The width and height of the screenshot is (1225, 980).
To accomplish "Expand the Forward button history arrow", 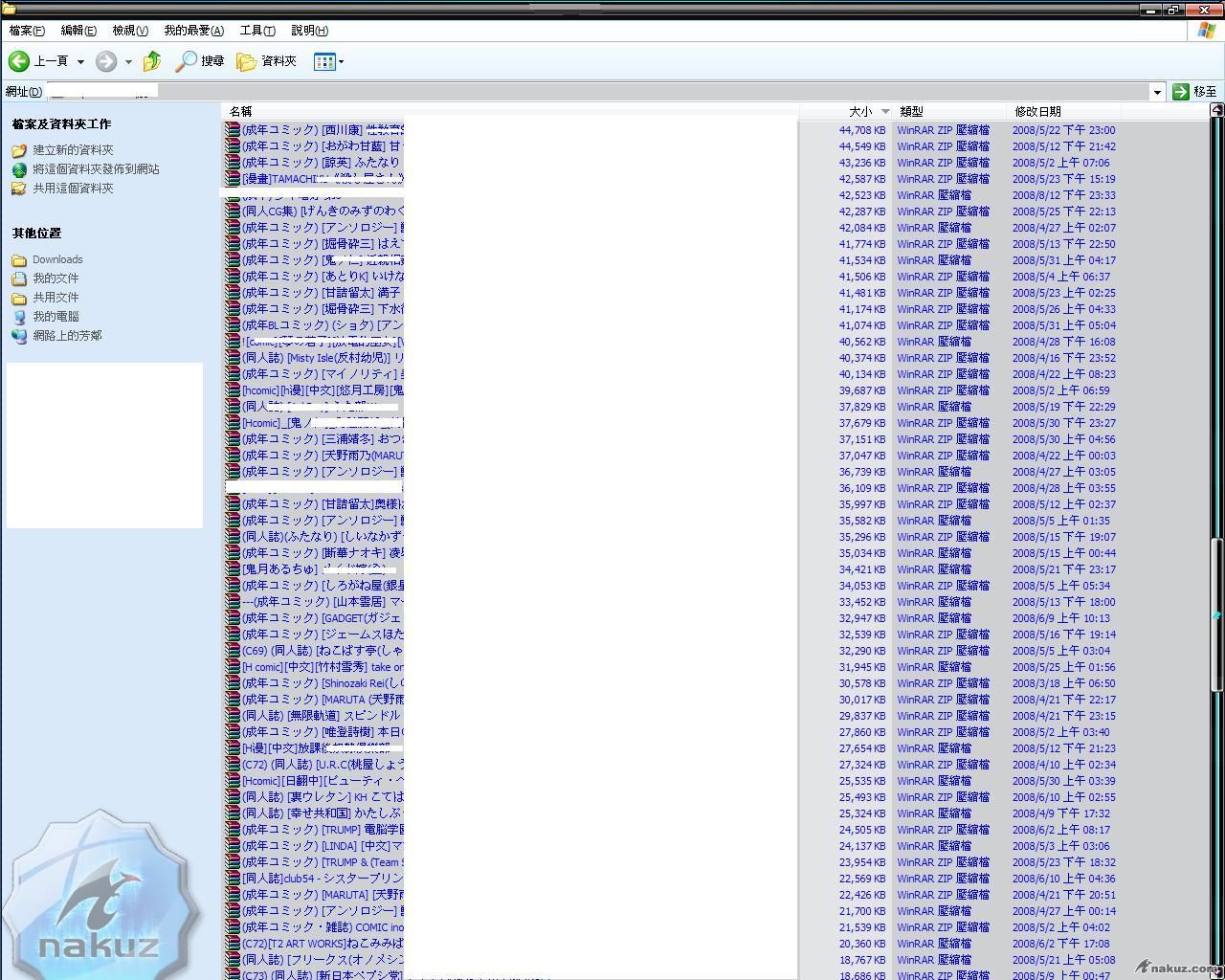I will pyautogui.click(x=128, y=61).
